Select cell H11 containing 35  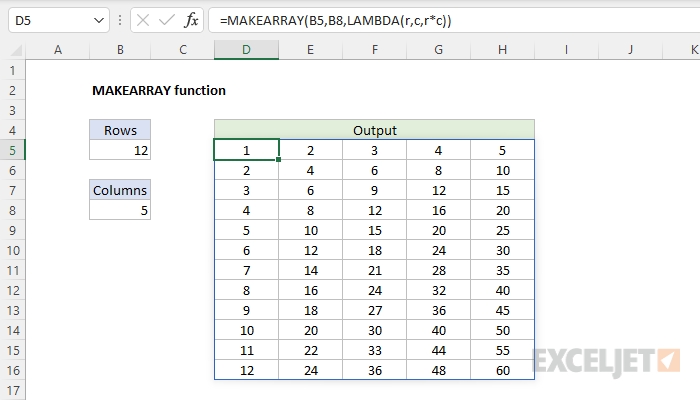(502, 270)
